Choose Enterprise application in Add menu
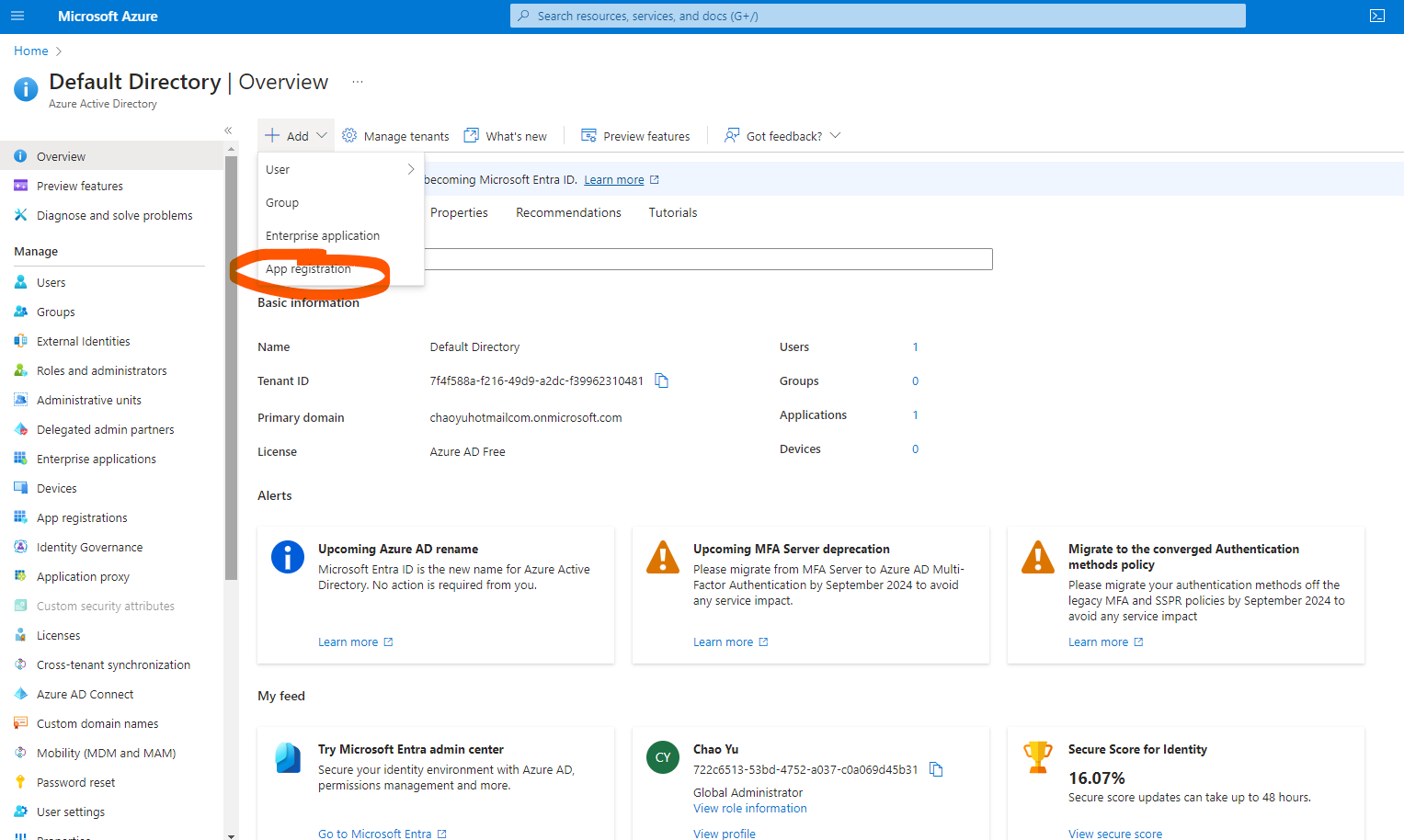 (323, 235)
